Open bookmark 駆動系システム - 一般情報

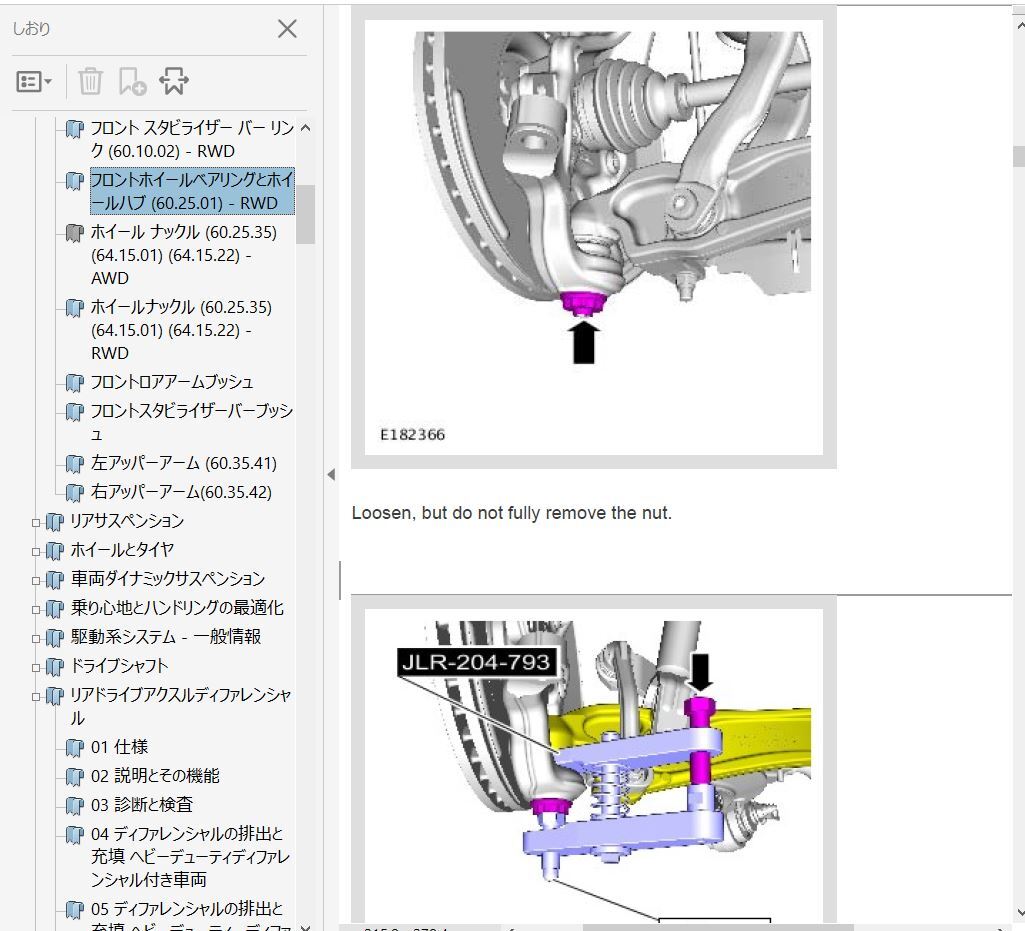coord(165,637)
